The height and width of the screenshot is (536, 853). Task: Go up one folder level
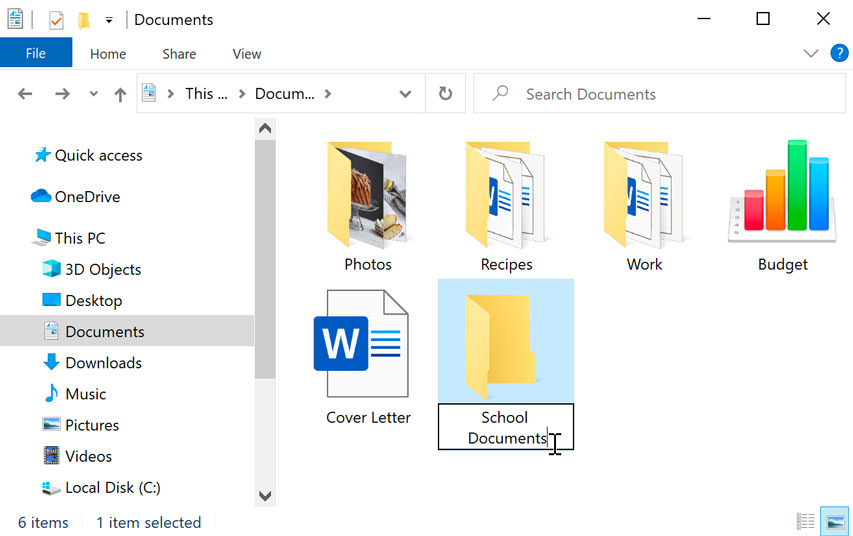pyautogui.click(x=120, y=94)
